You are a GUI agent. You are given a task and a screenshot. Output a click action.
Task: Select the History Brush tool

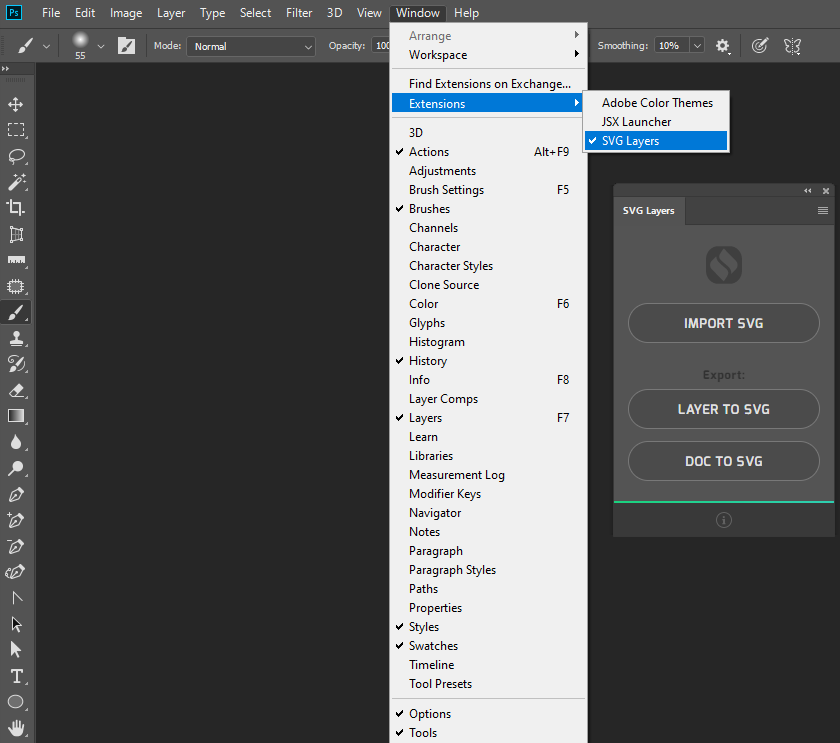16,364
